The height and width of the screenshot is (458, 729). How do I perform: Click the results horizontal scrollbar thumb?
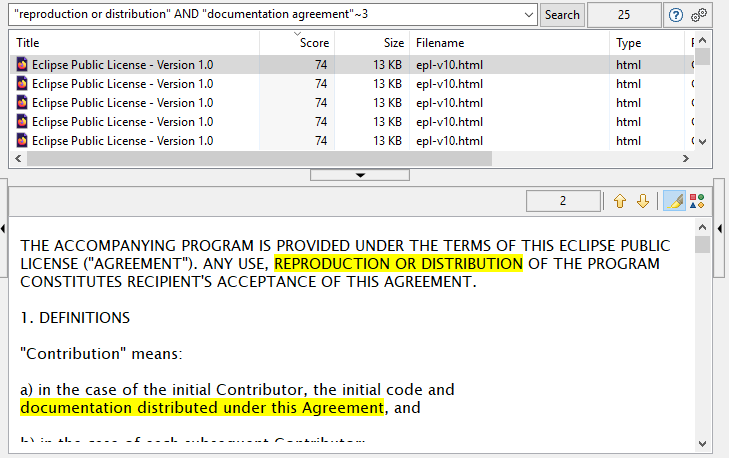click(259, 159)
